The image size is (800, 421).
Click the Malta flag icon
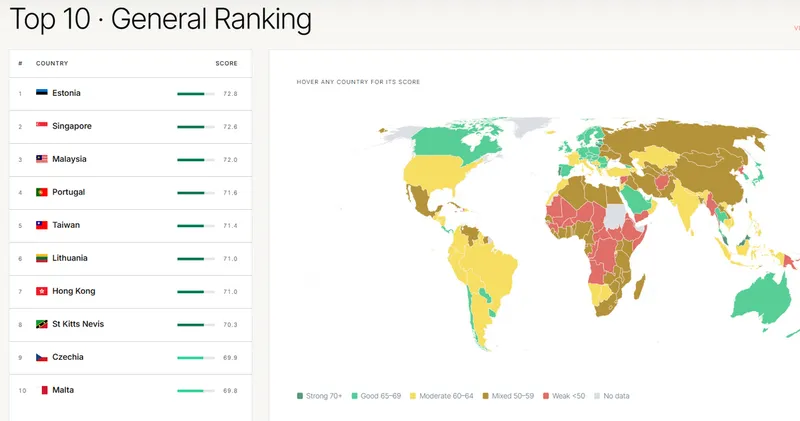point(44,390)
